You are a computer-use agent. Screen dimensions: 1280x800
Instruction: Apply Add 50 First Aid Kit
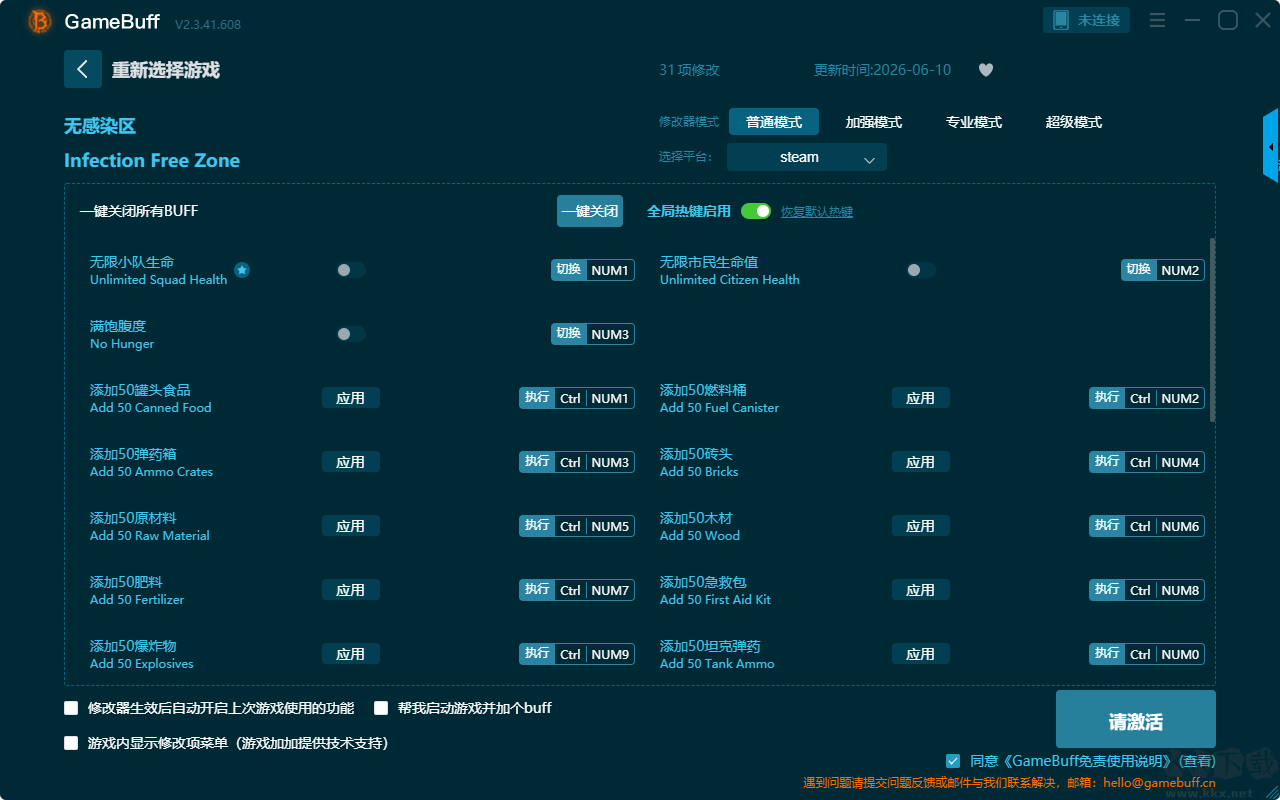(x=921, y=590)
